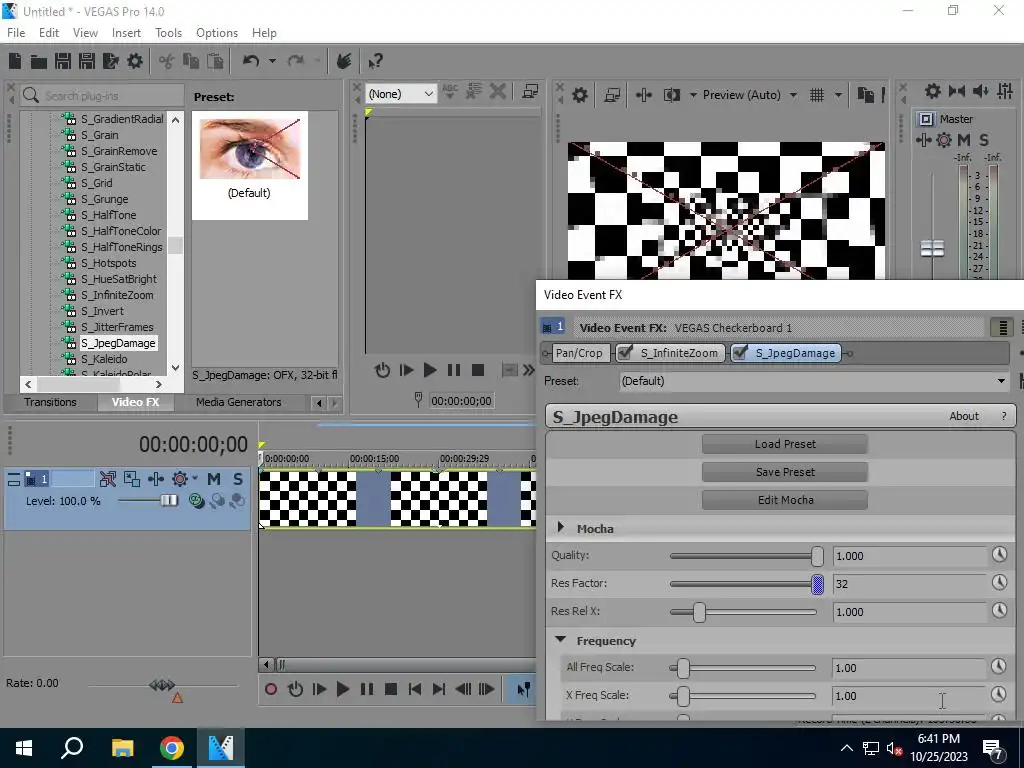This screenshot has height=768, width=1024.
Task: Pause playback in the trimmer window
Action: coord(454,370)
